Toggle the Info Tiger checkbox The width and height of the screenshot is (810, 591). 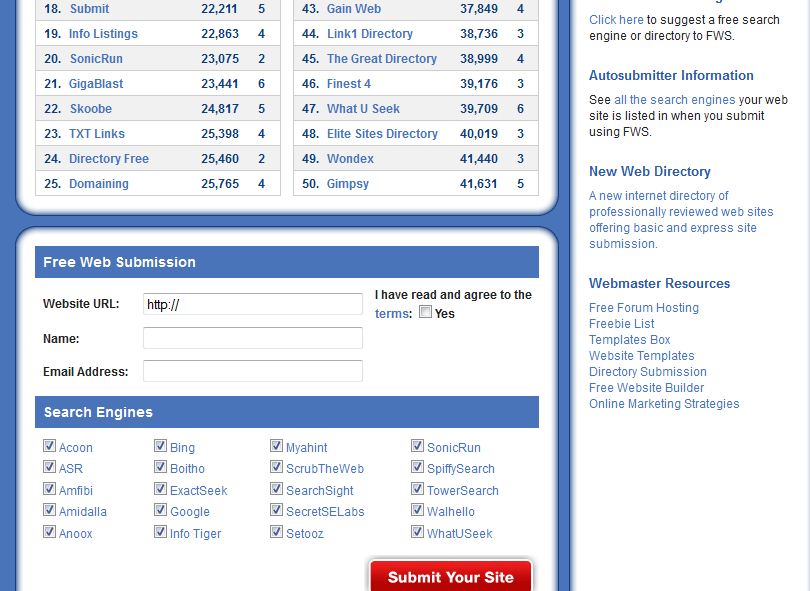tap(160, 532)
